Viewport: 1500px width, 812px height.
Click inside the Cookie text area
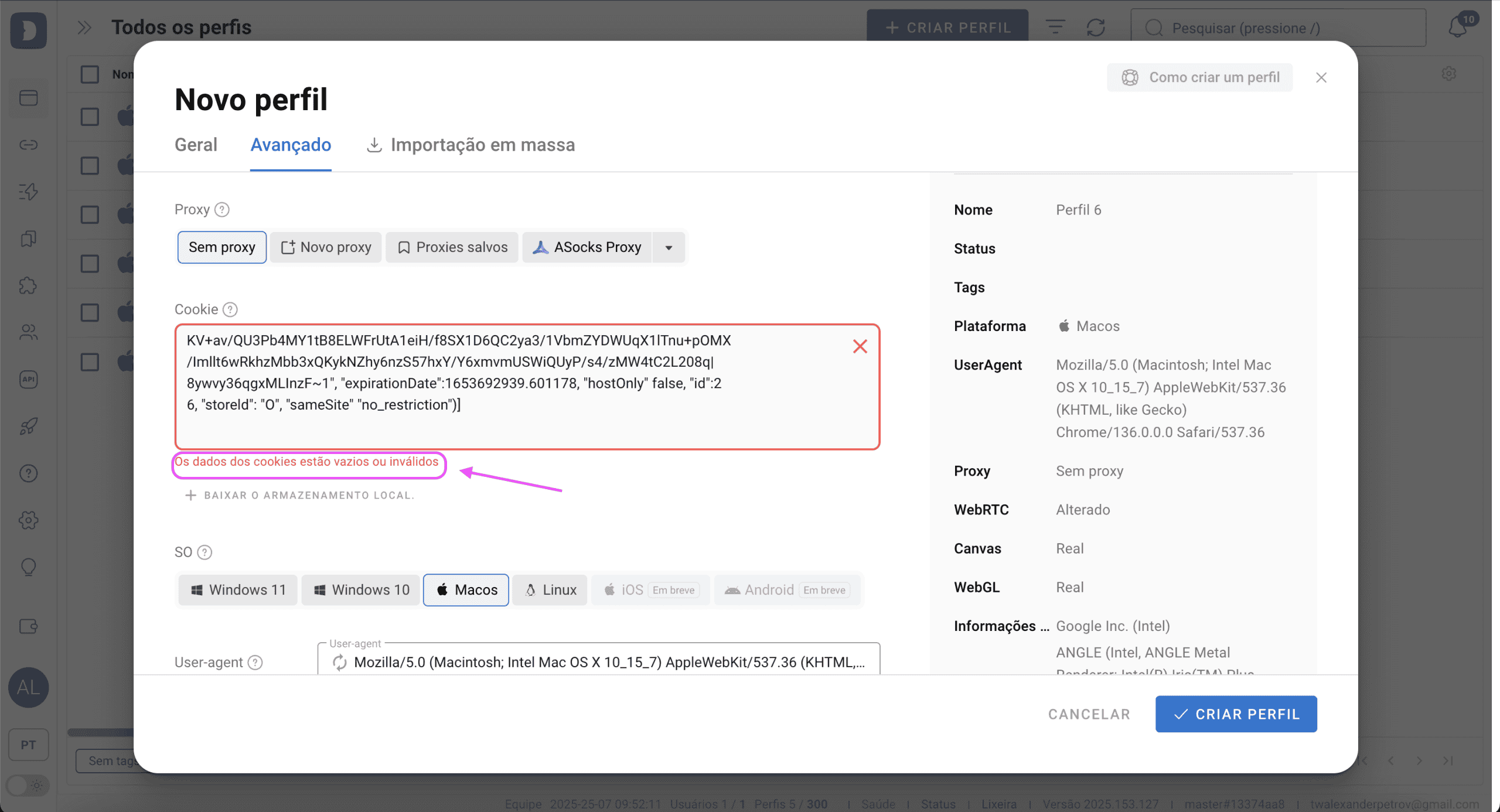527,387
